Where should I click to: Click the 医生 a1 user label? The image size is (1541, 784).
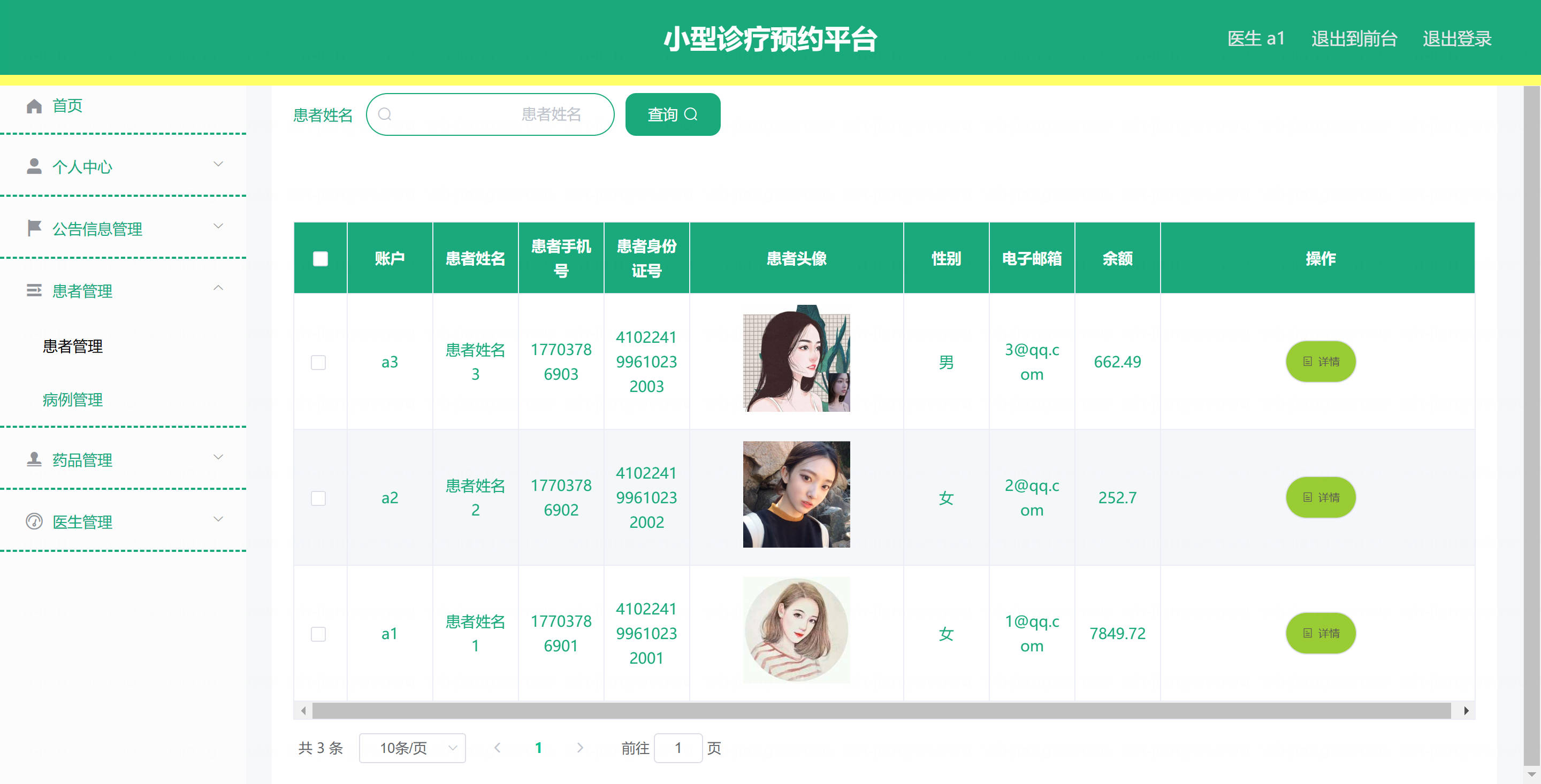point(1256,39)
